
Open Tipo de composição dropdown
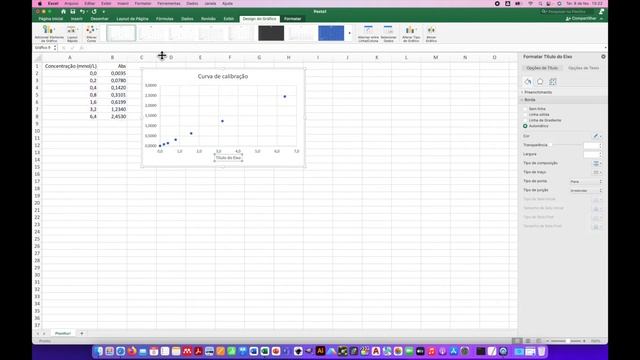tap(598, 163)
